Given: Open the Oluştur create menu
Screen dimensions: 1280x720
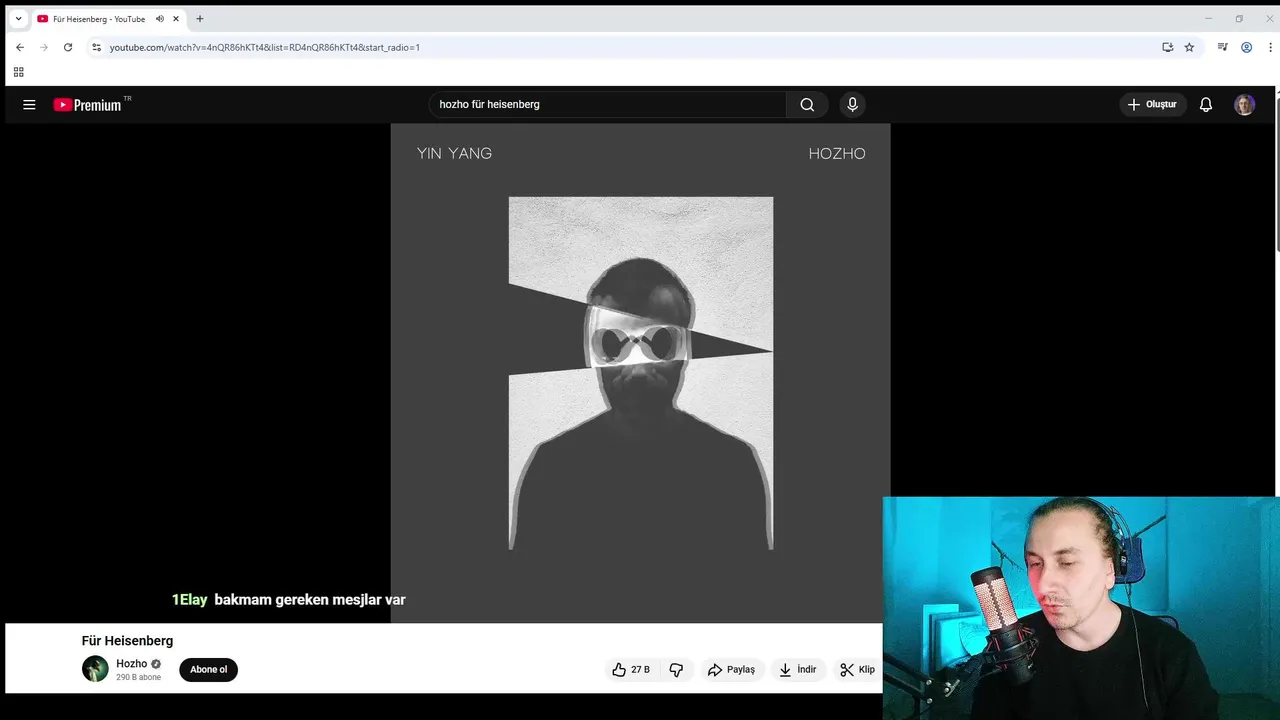Looking at the screenshot, I should click(x=1152, y=104).
